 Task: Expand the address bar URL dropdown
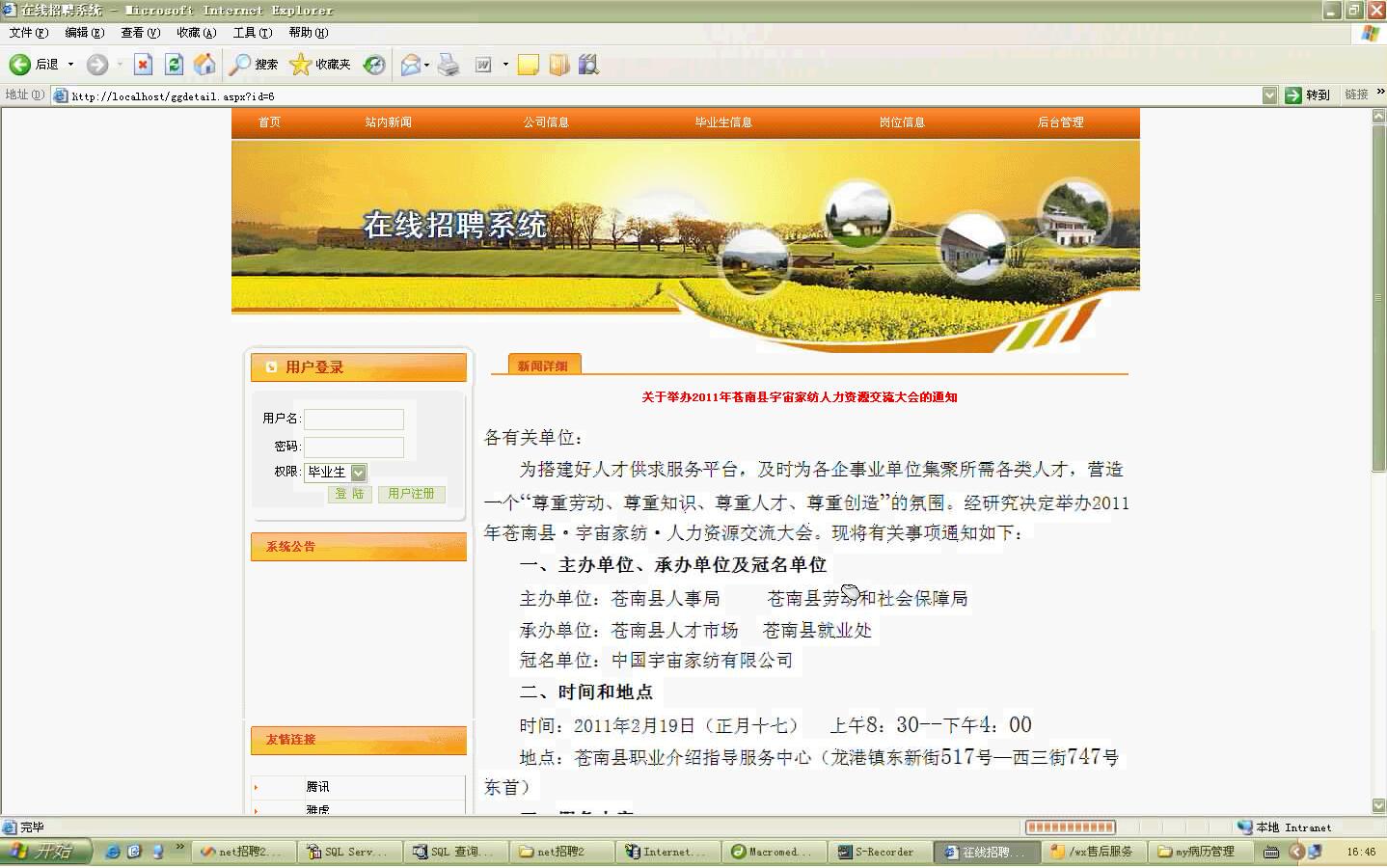(1269, 95)
